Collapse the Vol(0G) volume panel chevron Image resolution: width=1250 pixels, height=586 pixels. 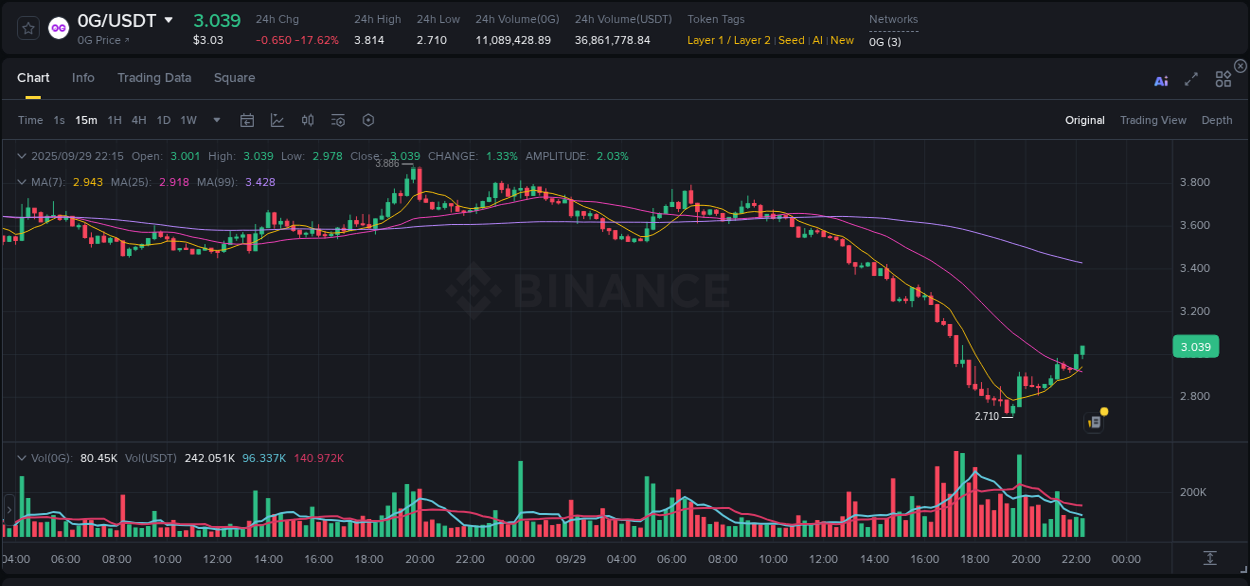coord(22,457)
